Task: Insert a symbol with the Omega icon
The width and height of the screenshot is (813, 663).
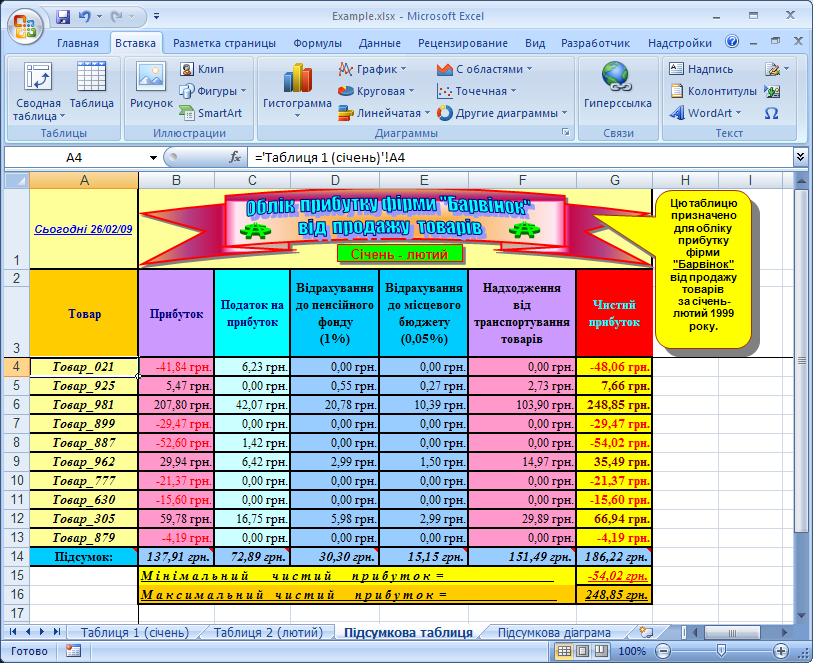Action: pyautogui.click(x=772, y=112)
